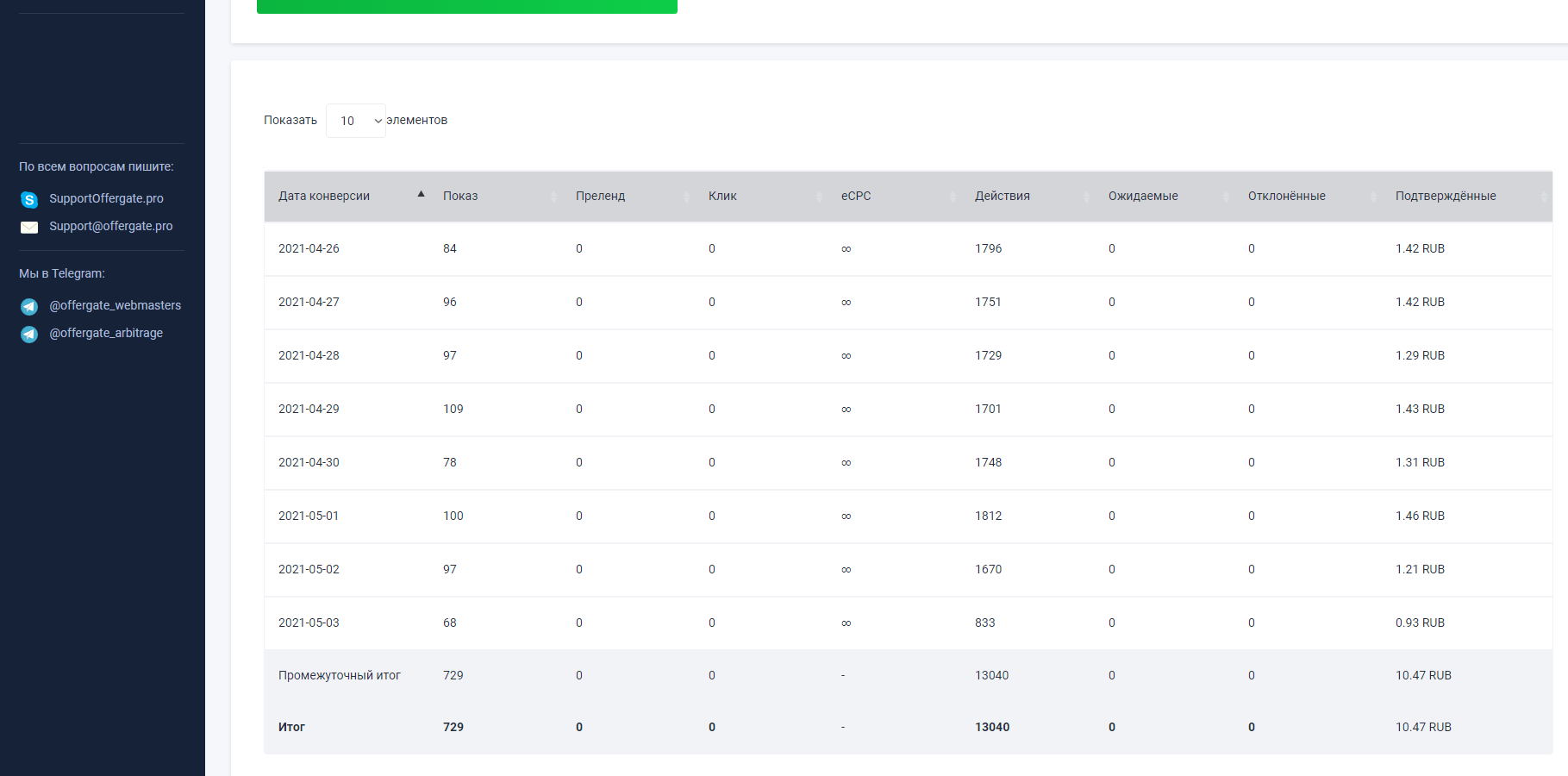Click the Мы в Telegram heading

62,273
